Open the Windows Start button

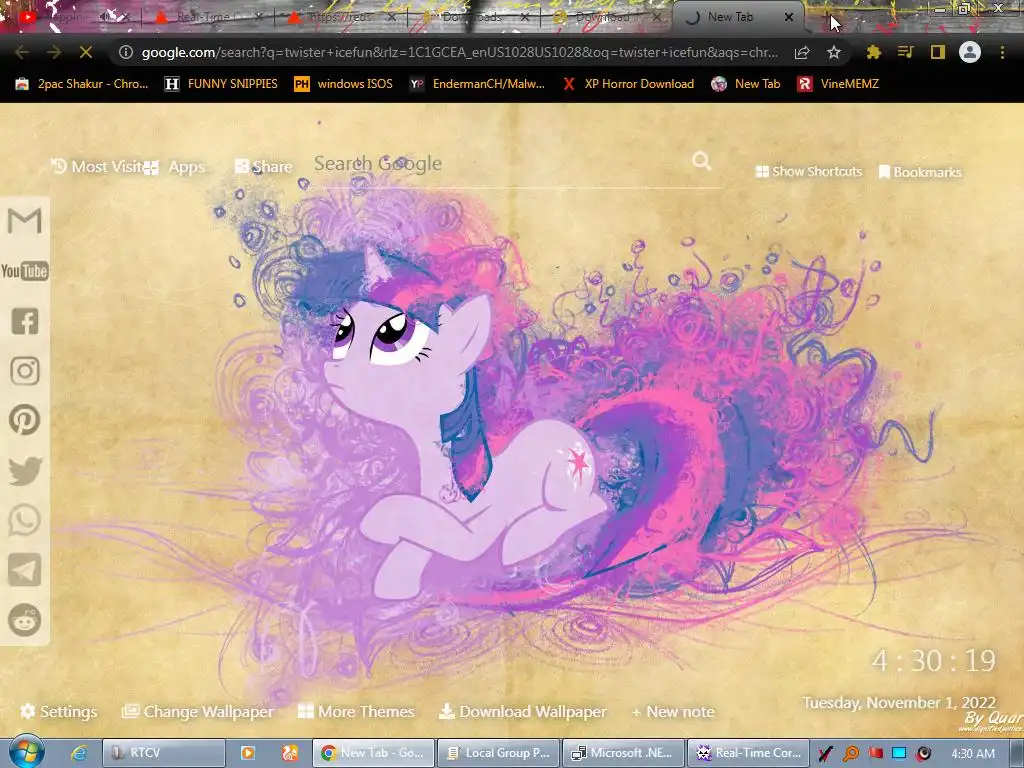point(27,752)
